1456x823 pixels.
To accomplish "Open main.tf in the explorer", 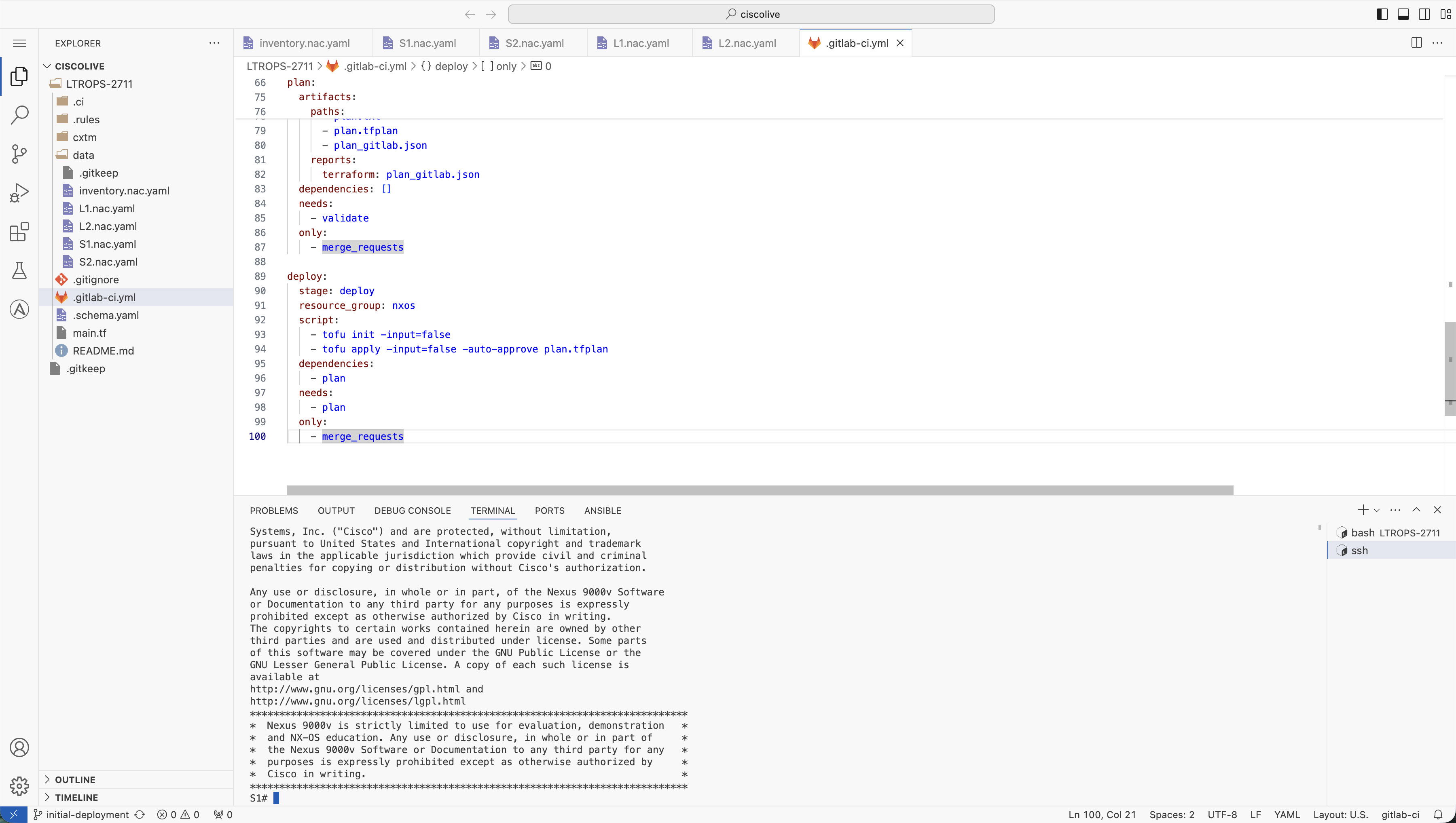I will 89,333.
